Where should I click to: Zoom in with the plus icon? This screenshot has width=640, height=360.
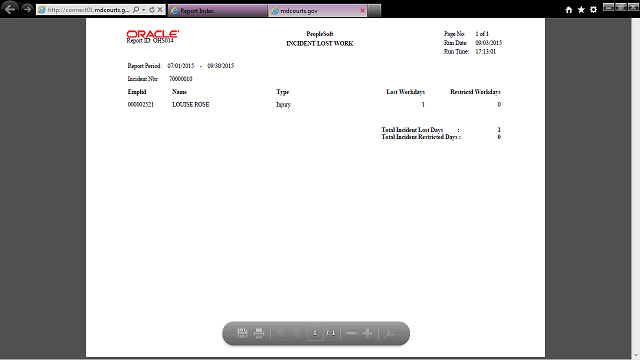[x=367, y=333]
